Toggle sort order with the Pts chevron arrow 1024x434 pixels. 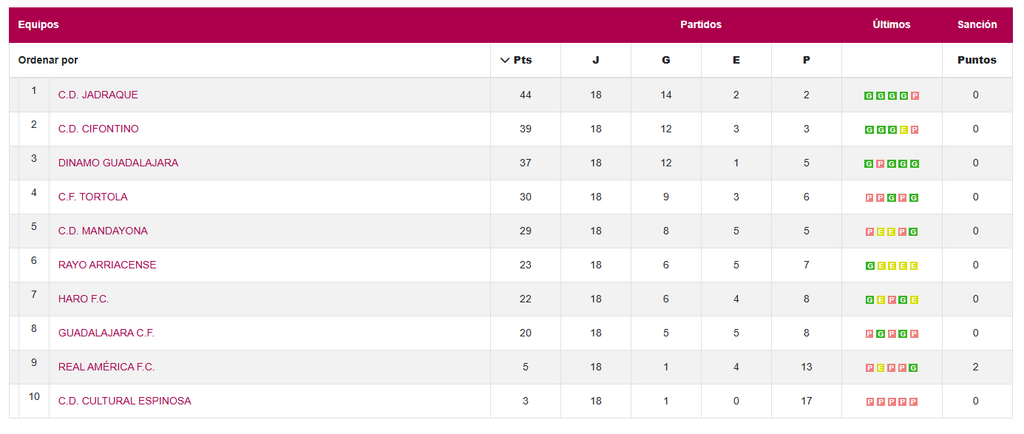(x=505, y=60)
